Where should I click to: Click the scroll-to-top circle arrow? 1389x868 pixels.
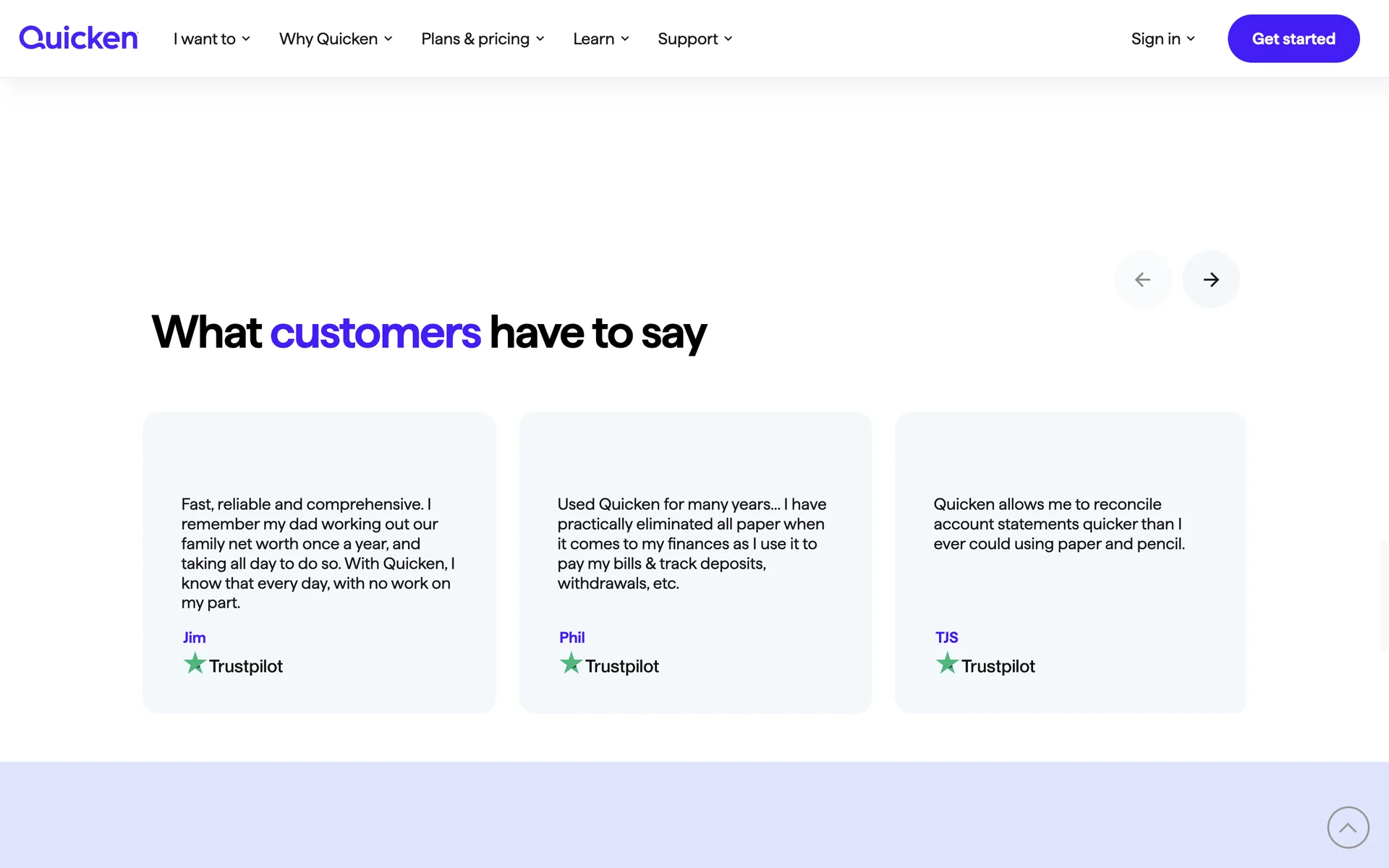(x=1348, y=827)
